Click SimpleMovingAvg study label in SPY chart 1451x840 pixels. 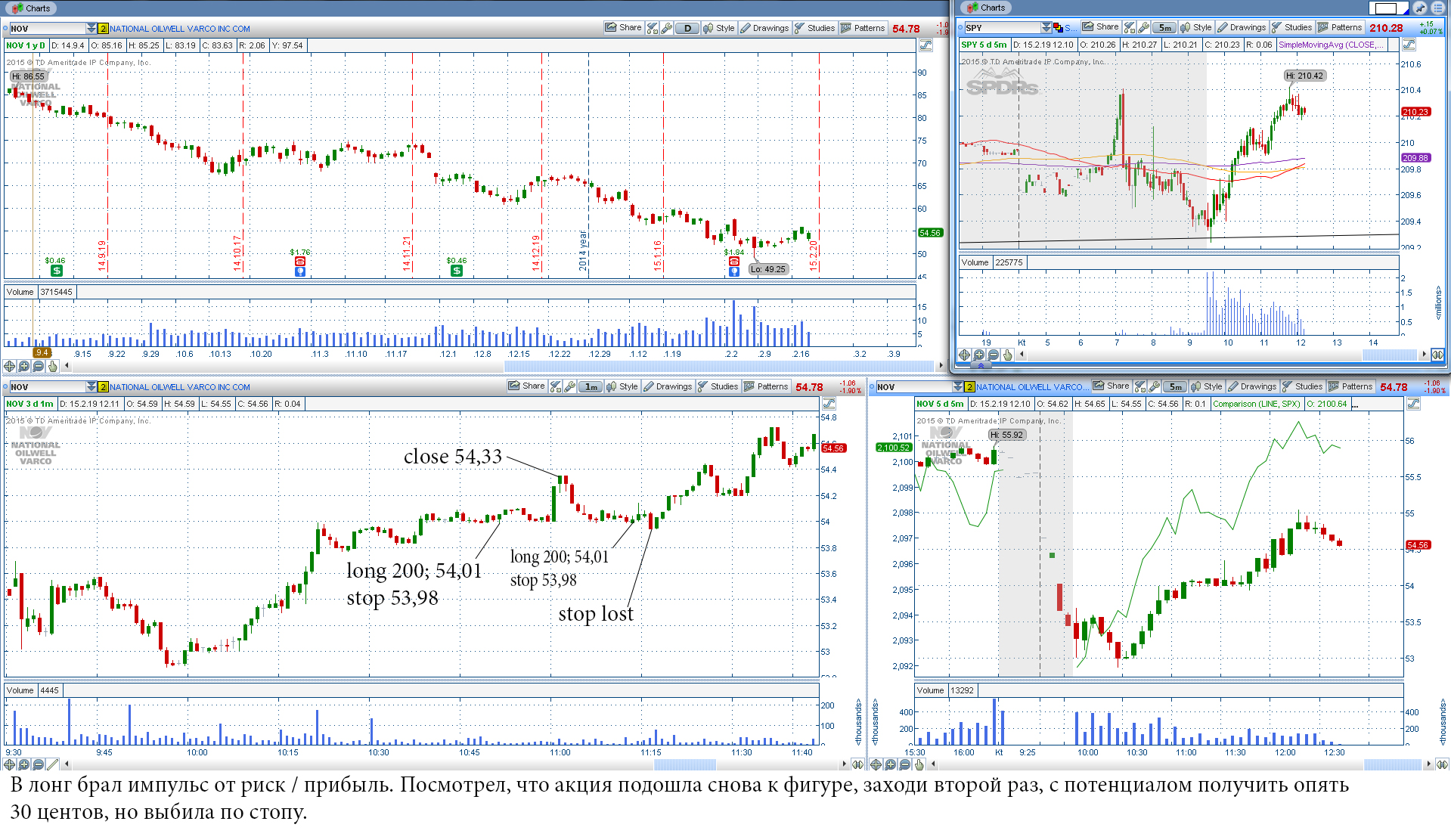click(x=1332, y=45)
